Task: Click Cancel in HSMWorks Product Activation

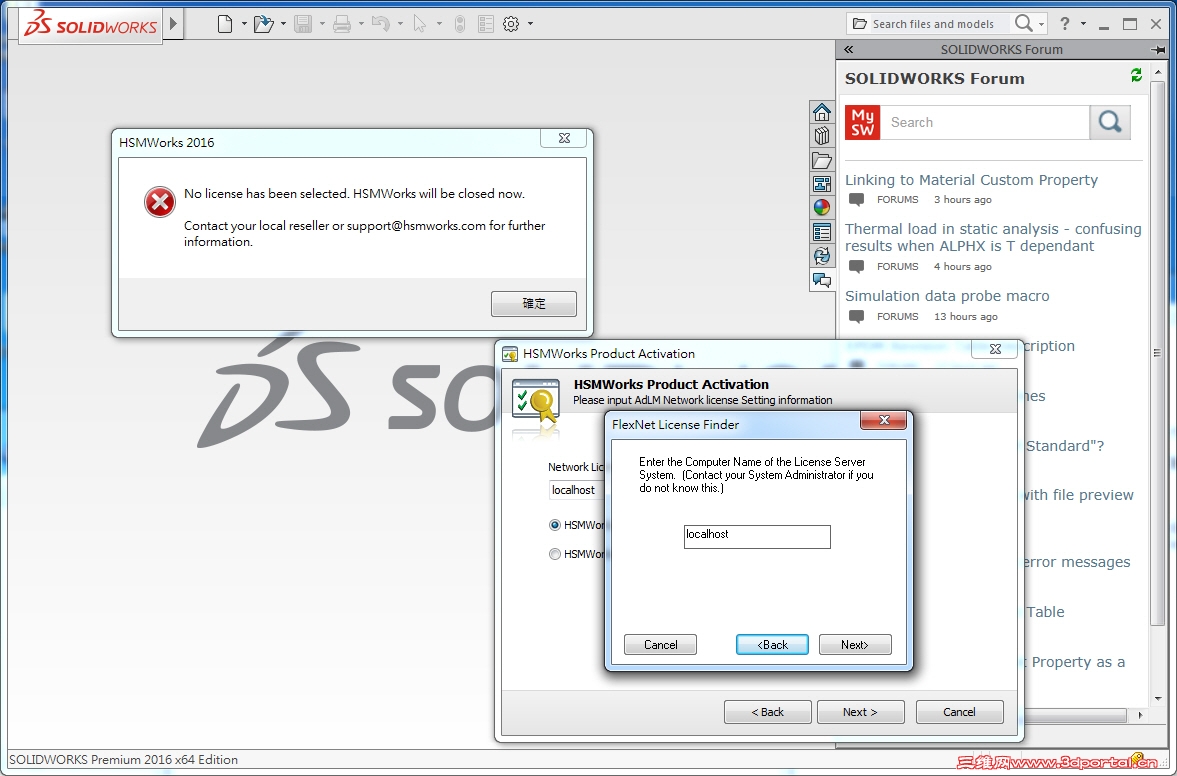Action: click(x=959, y=712)
